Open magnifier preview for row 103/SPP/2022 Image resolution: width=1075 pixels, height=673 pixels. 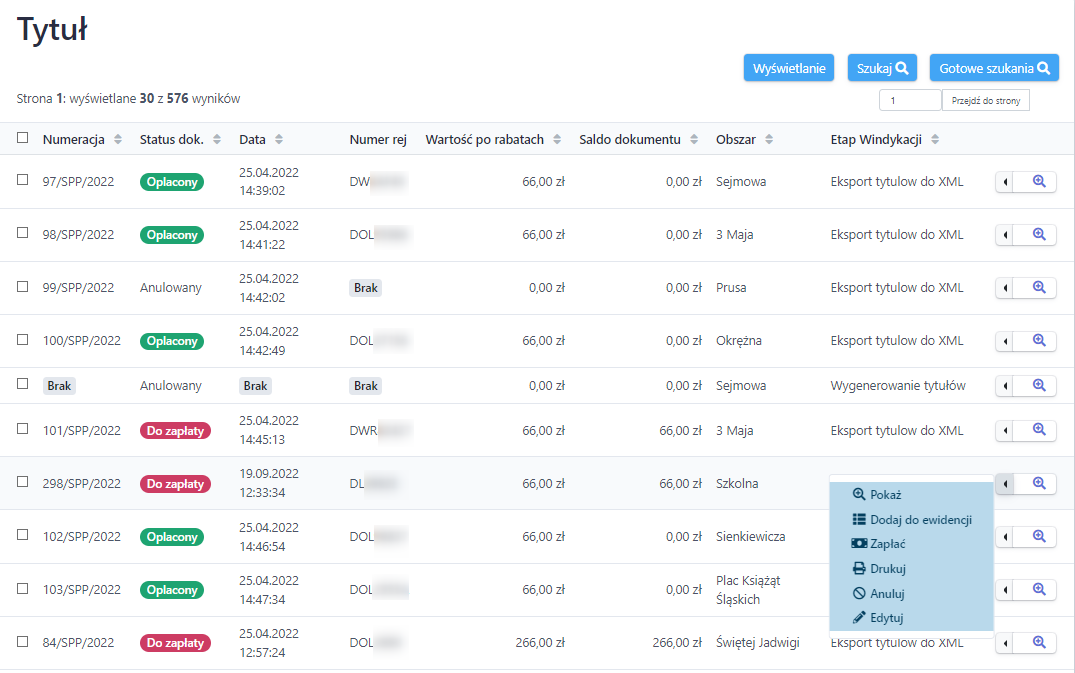[1039, 589]
